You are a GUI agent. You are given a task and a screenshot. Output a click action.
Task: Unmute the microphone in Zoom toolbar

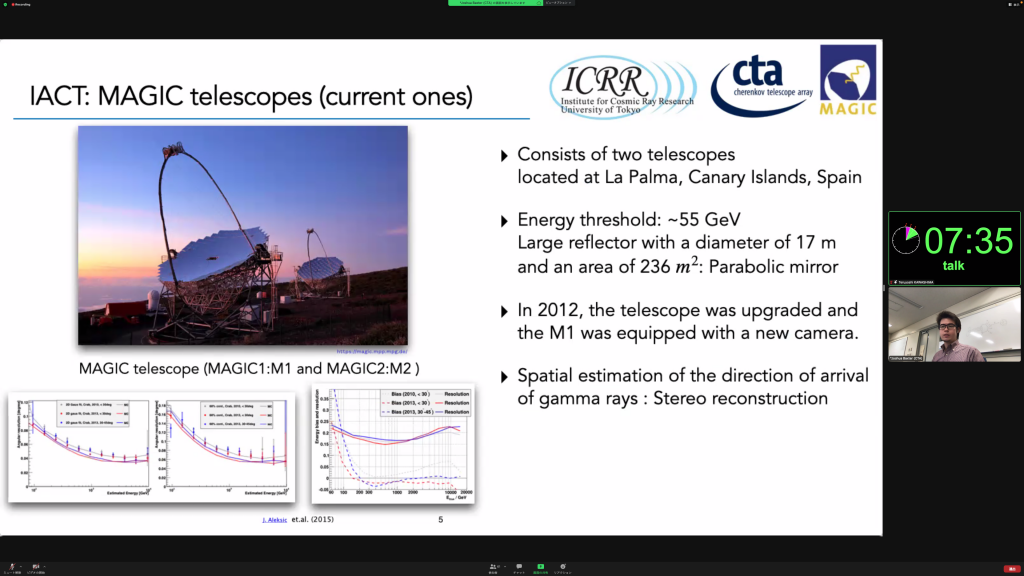point(12,568)
